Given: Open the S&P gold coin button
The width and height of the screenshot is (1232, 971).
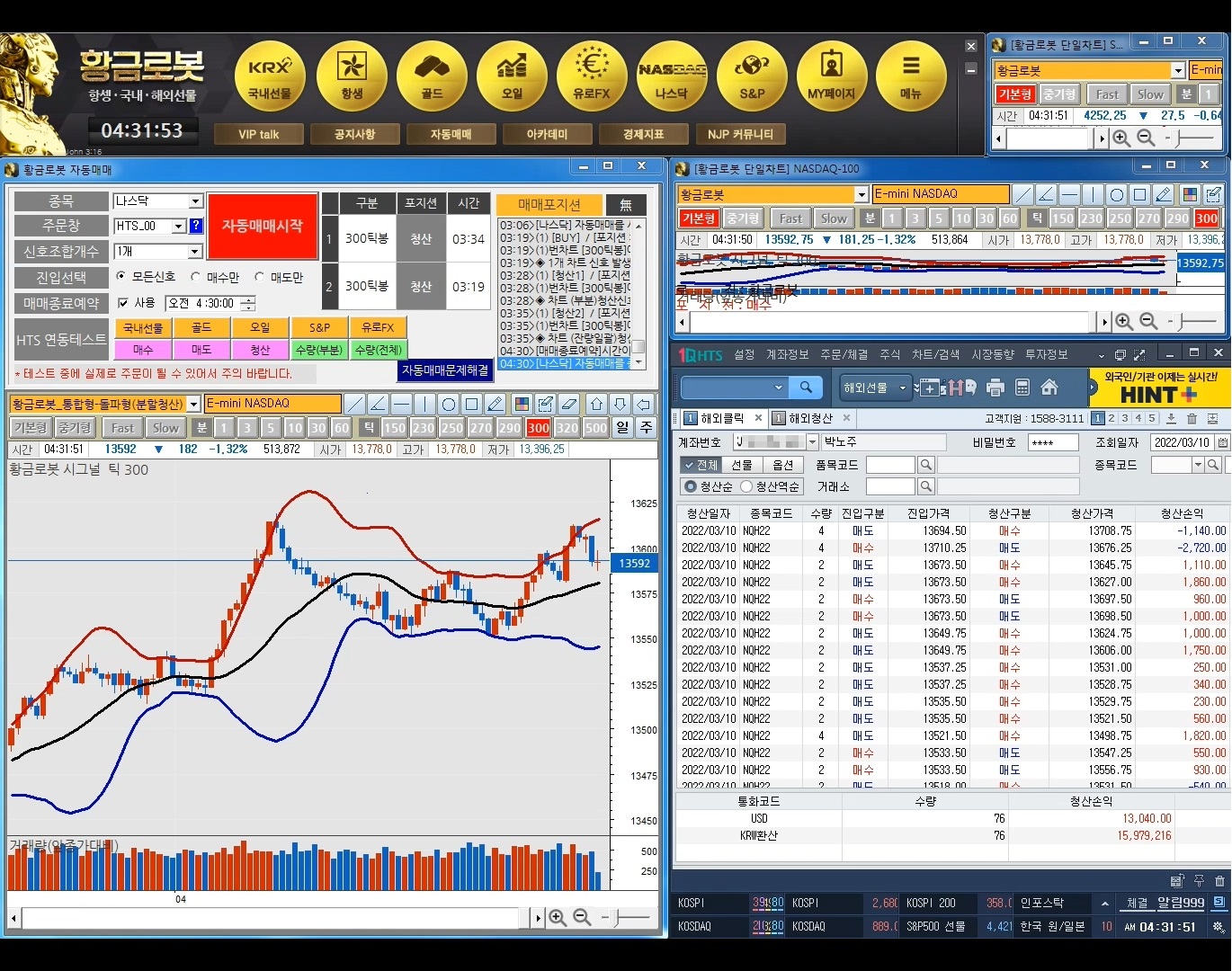Looking at the screenshot, I should pyautogui.click(x=752, y=76).
